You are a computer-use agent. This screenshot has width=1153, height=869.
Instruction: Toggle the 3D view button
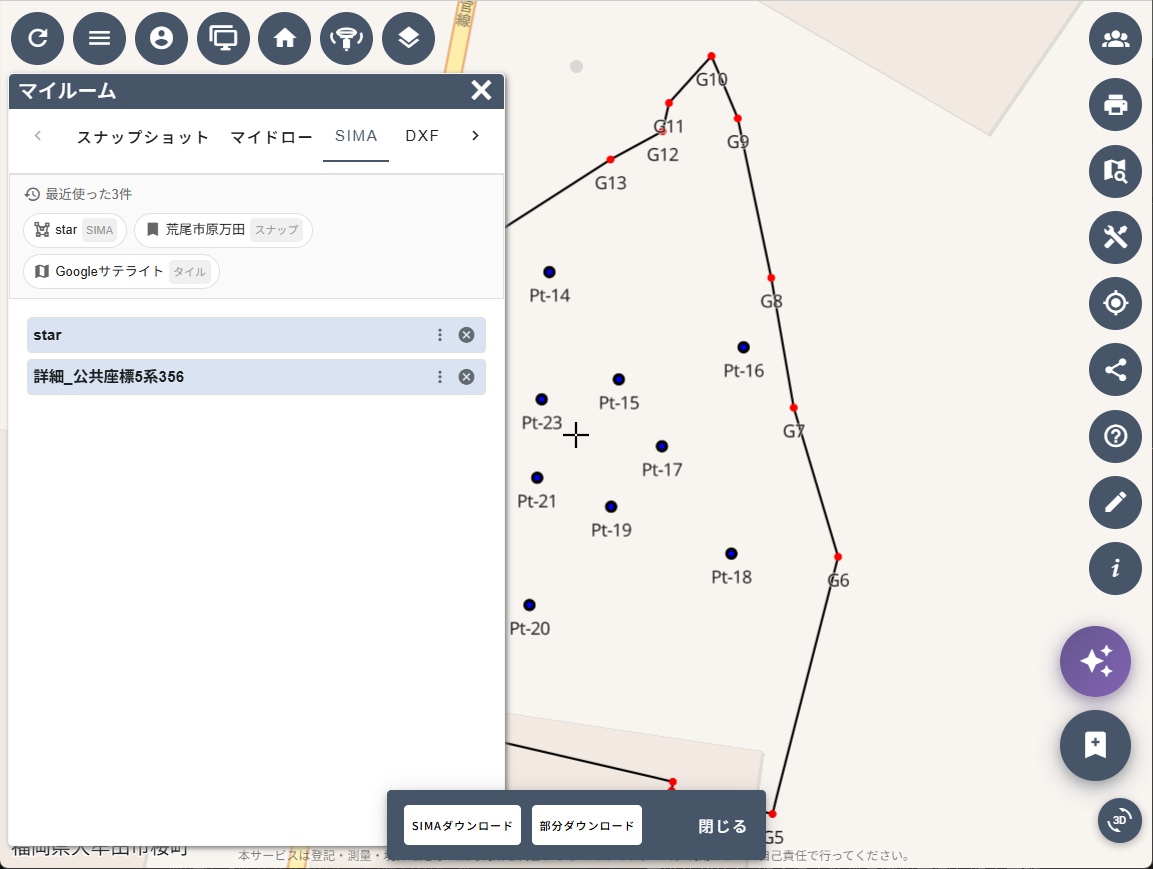coord(1119,820)
